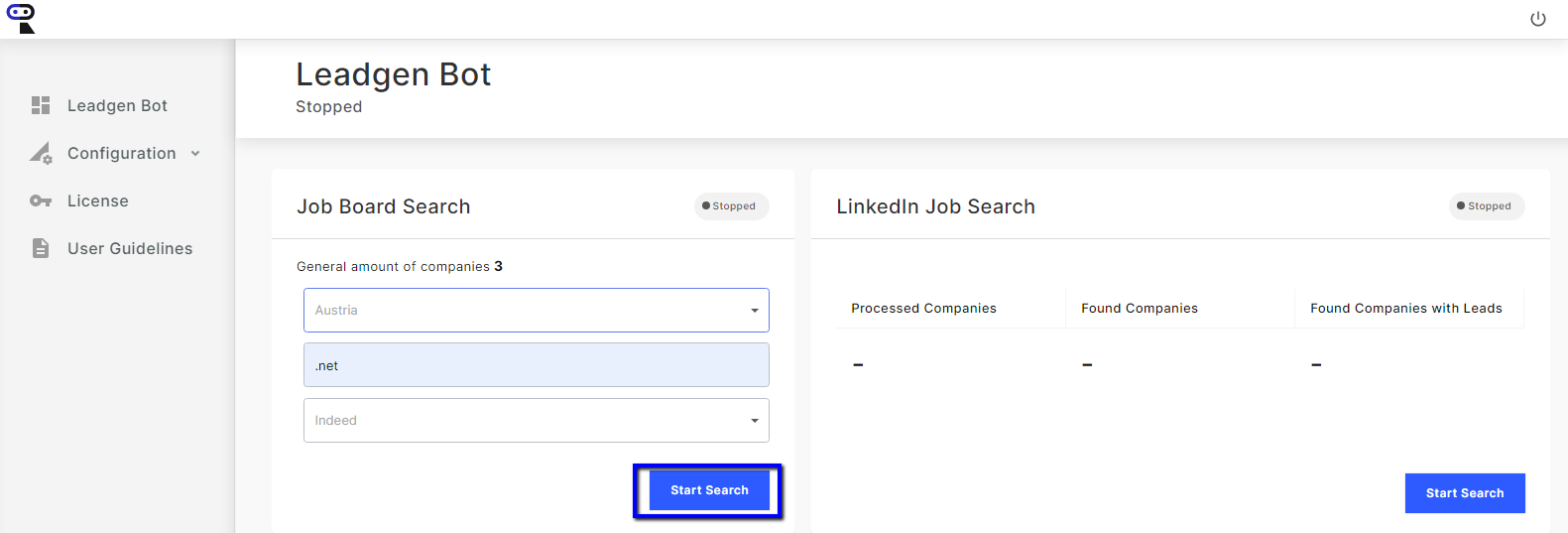Image resolution: width=1568 pixels, height=533 pixels.
Task: Click the LinkedIn Stopped status badge
Action: (x=1486, y=206)
